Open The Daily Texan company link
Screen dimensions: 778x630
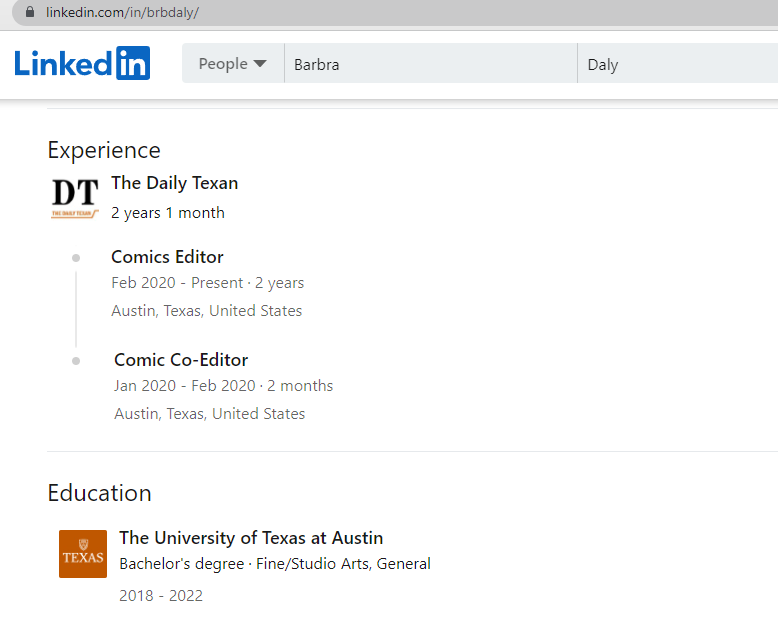[x=175, y=183]
